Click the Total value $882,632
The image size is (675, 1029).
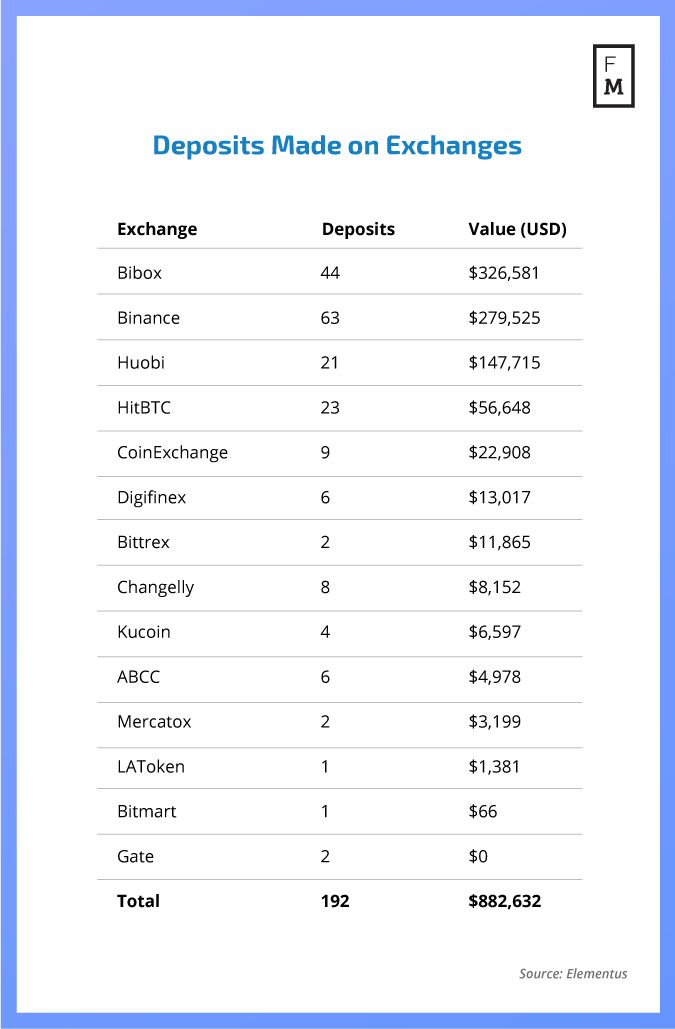point(504,901)
